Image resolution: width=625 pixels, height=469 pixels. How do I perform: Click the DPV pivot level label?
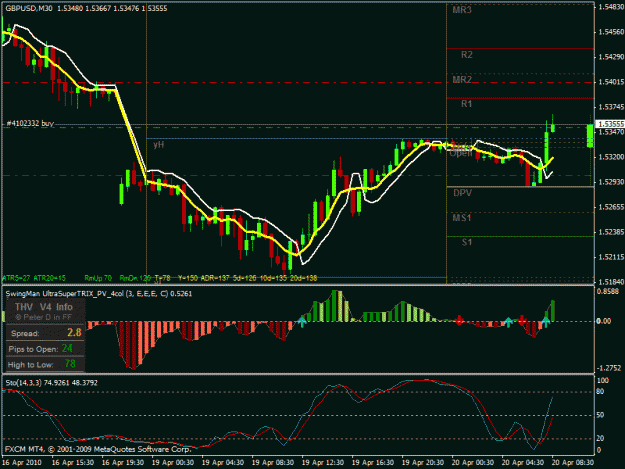462,193
